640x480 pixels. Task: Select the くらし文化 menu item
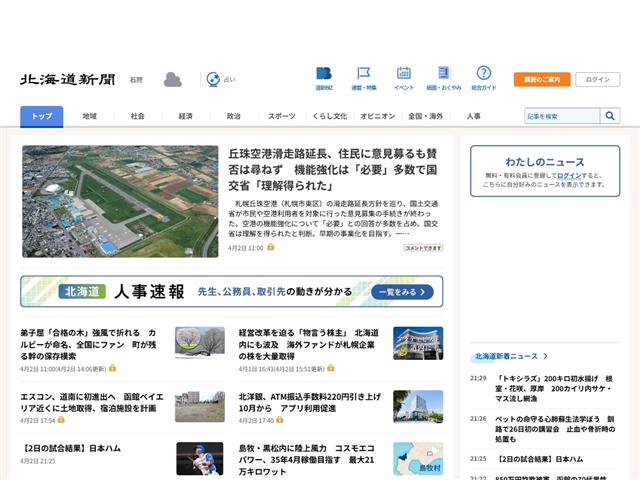point(330,116)
